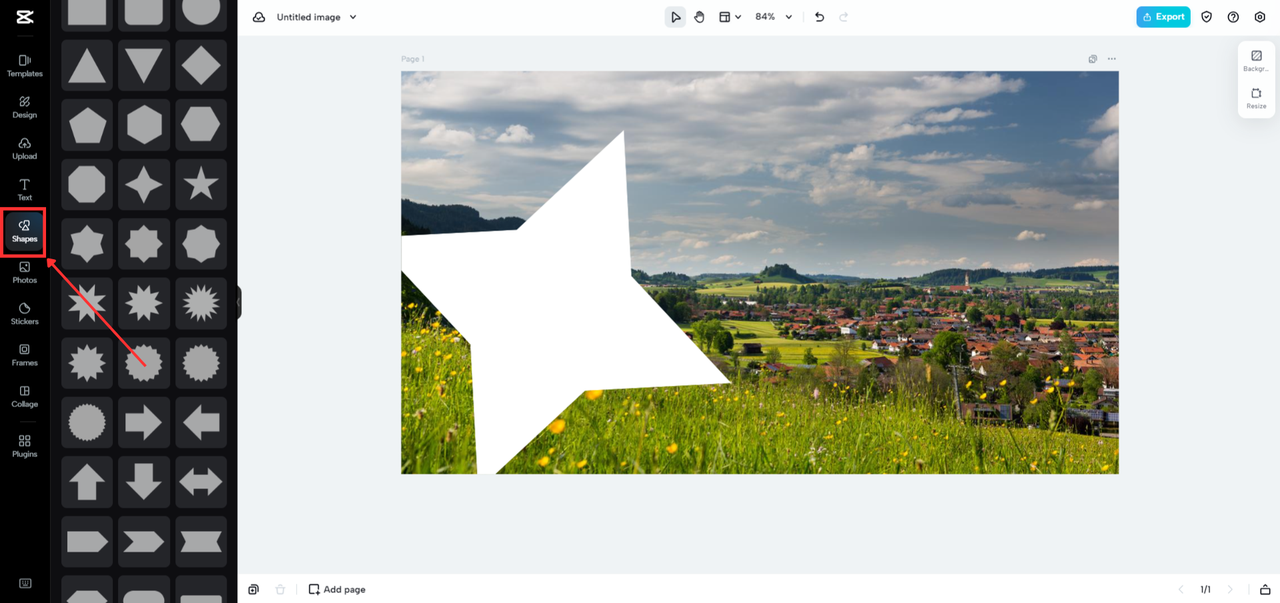Insert the scalloped seal beside right arrow
Screen dimensions: 1280x603
87,423
